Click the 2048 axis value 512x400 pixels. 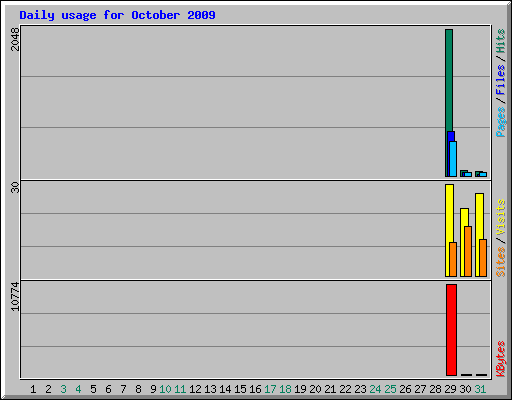(x=15, y=39)
